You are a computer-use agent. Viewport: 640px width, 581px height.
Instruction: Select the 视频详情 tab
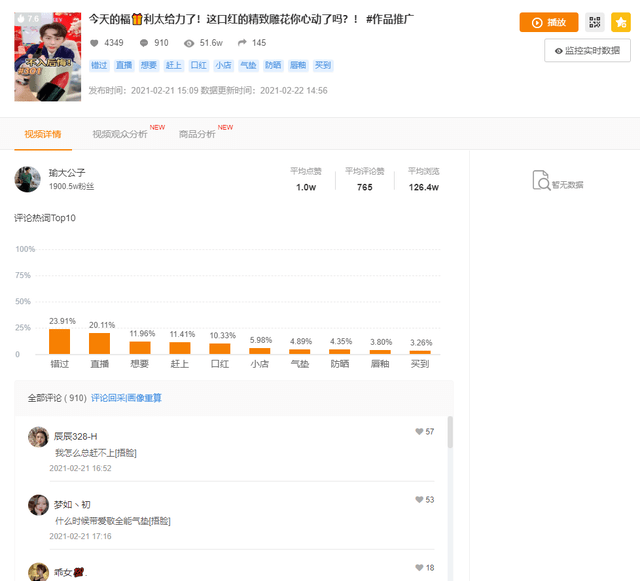click(43, 134)
